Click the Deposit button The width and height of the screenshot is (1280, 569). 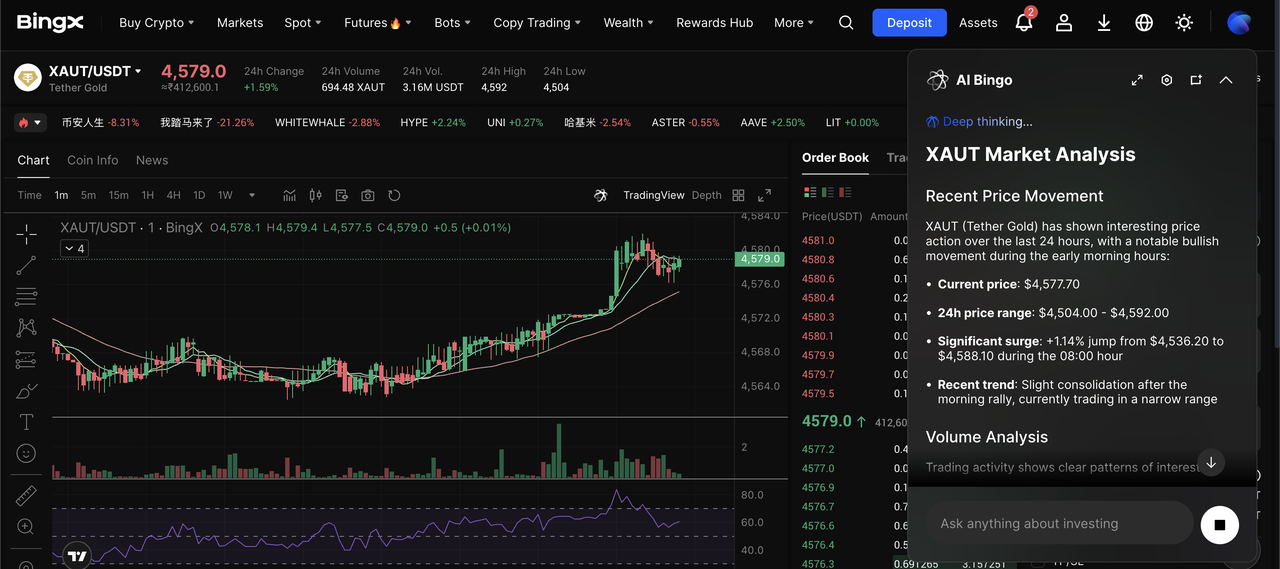[908, 22]
